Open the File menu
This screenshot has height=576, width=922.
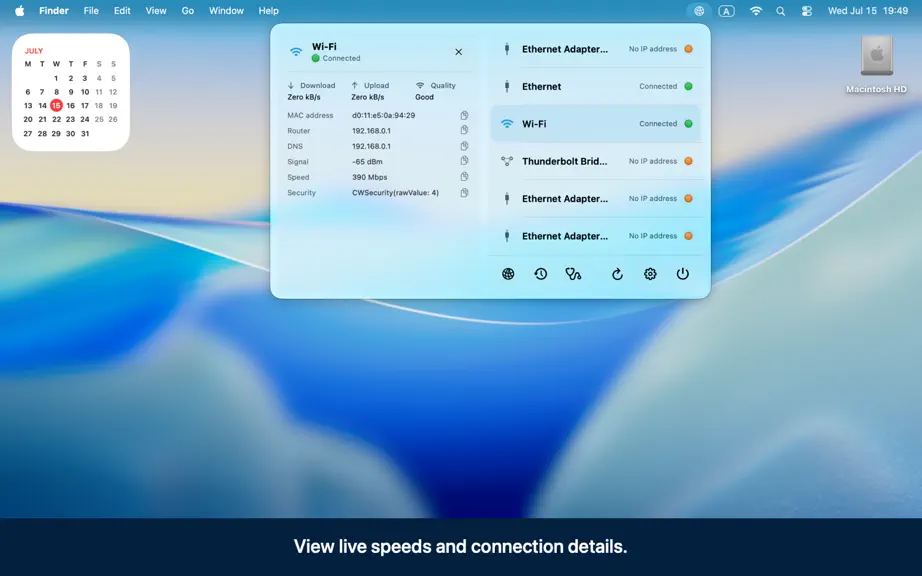pyautogui.click(x=91, y=11)
